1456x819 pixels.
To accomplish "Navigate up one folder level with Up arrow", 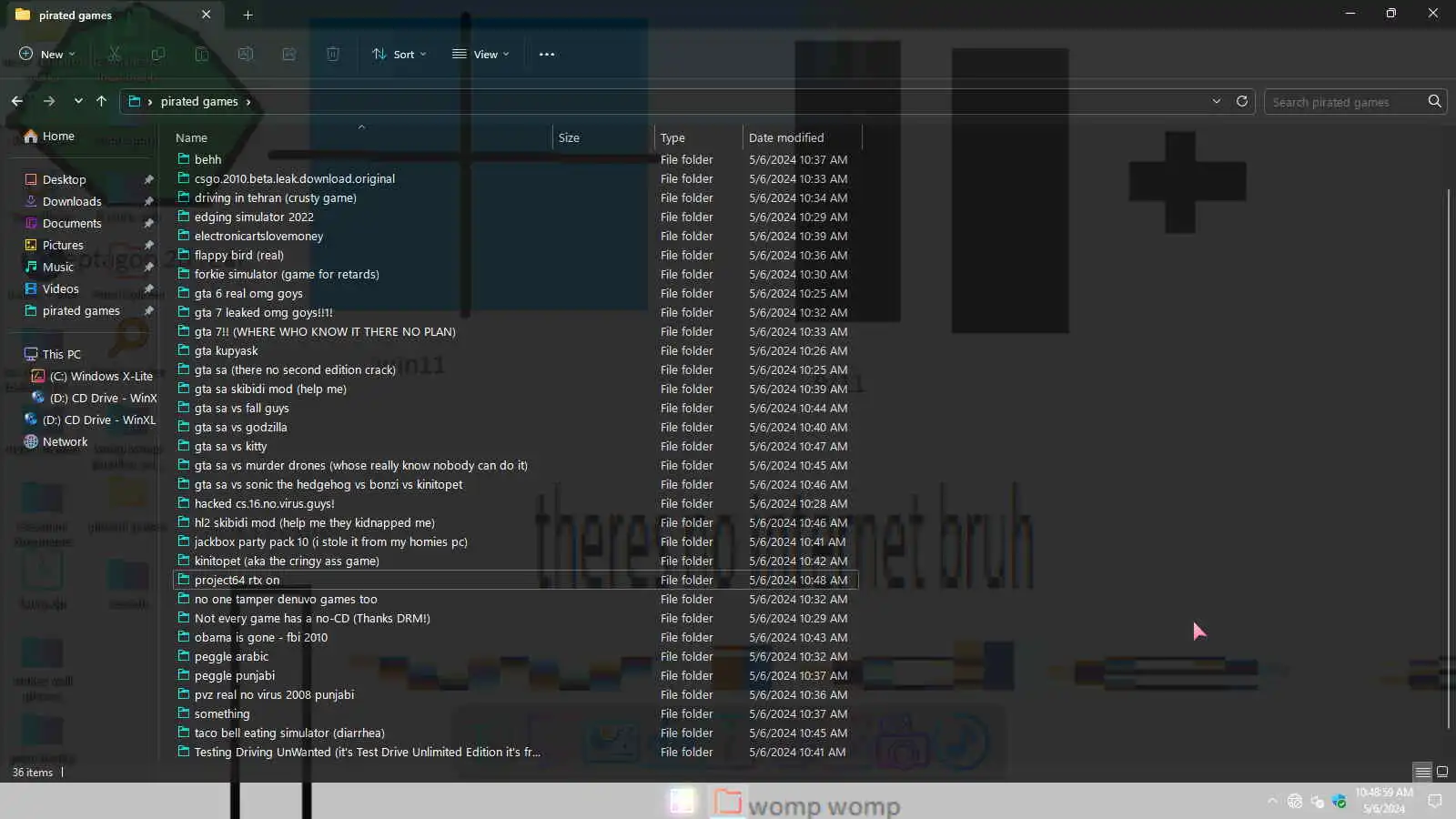I will [101, 101].
